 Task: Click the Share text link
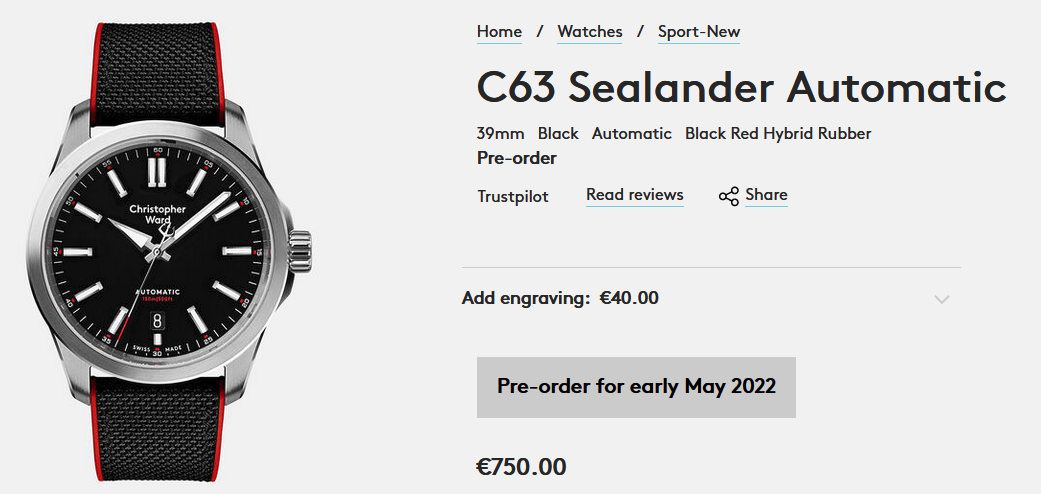[766, 195]
